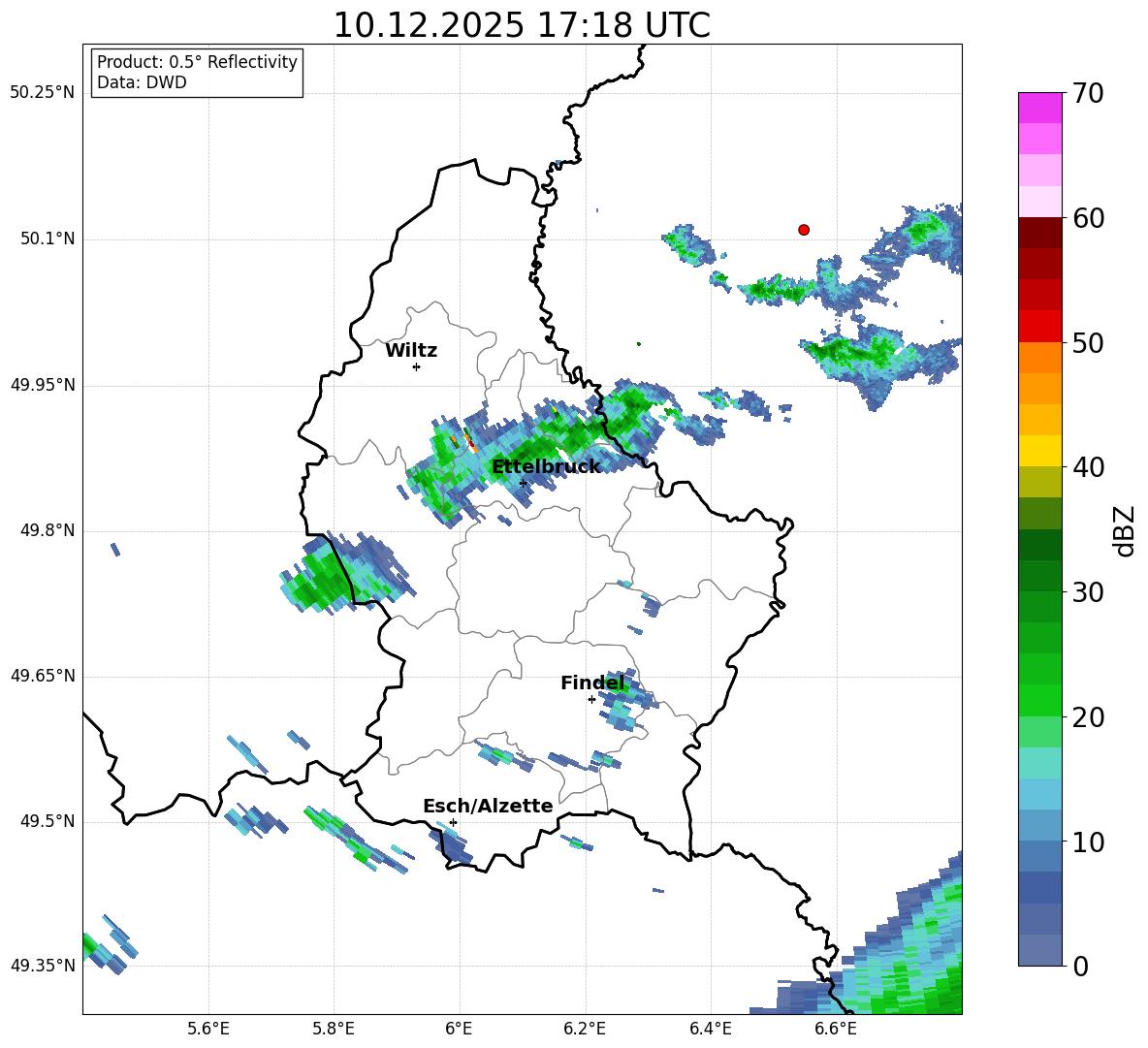Click the Wiltz cross marker
Viewport: 1148px width, 1048px height.
417,366
